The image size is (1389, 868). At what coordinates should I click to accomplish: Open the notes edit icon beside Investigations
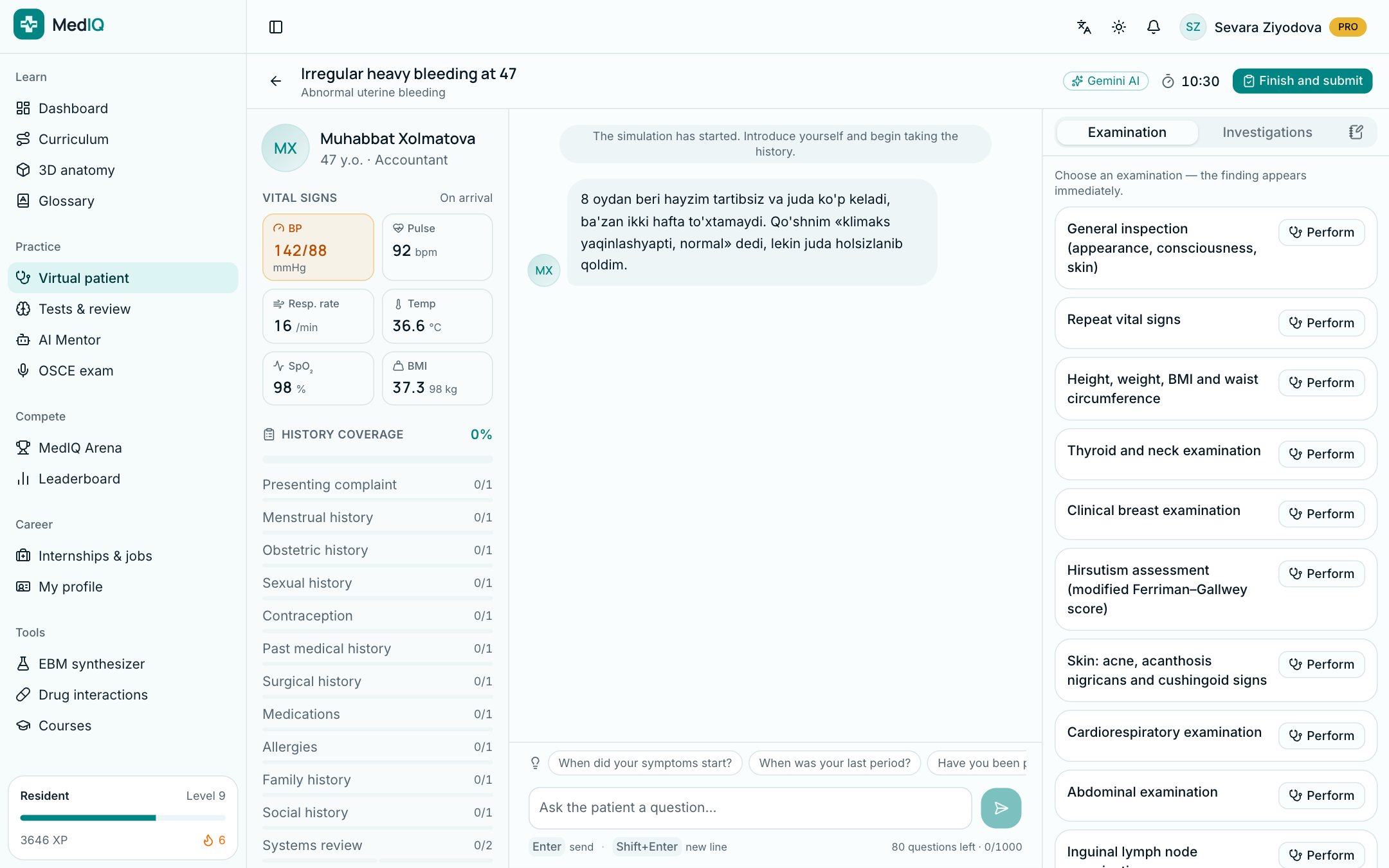(x=1356, y=132)
